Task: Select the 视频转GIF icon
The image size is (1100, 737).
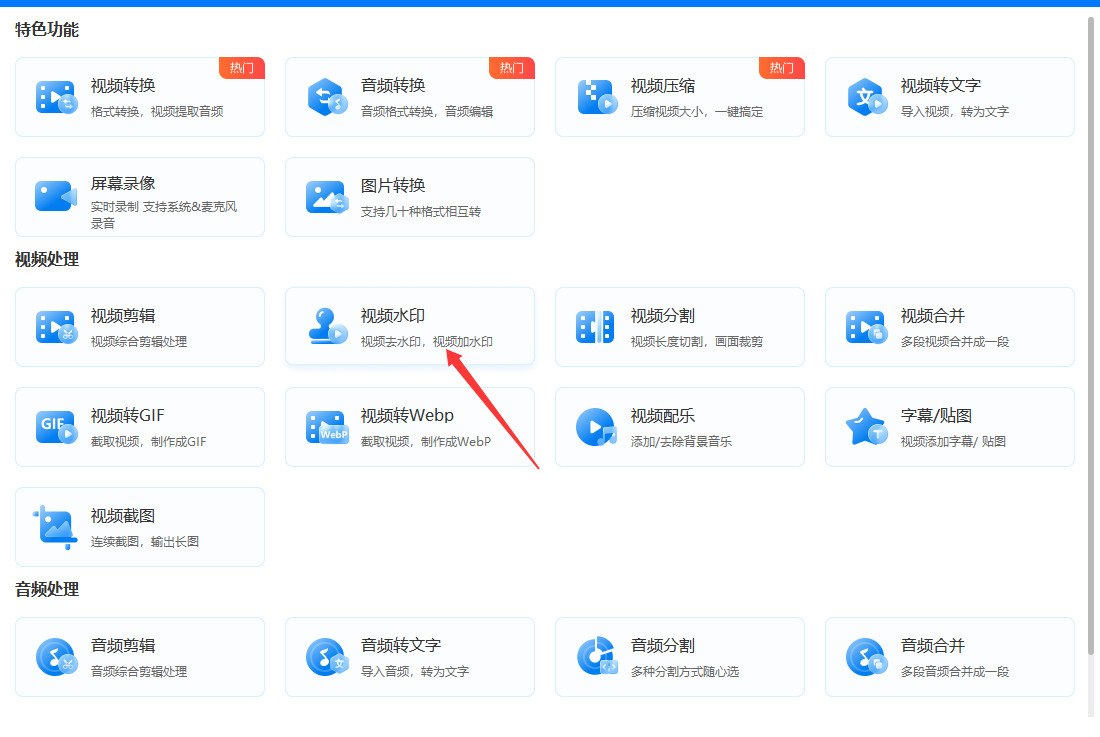Action: click(x=56, y=426)
